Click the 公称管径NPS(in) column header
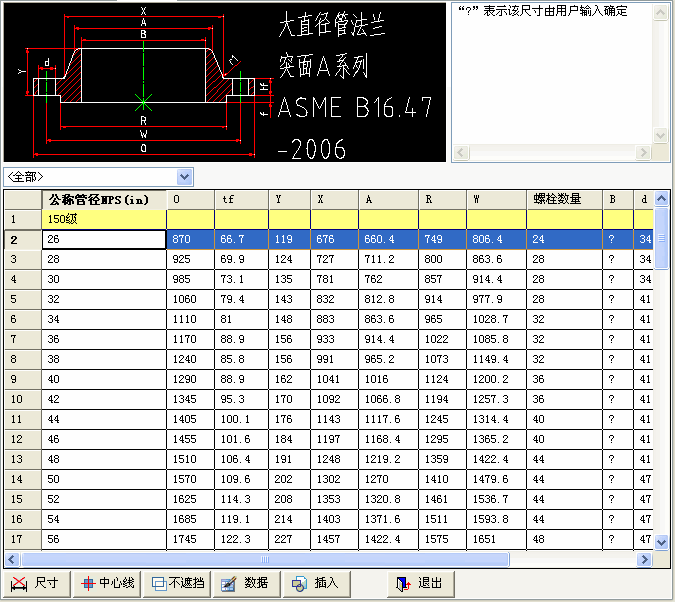Viewport: 675px width, 602px height. click(104, 199)
